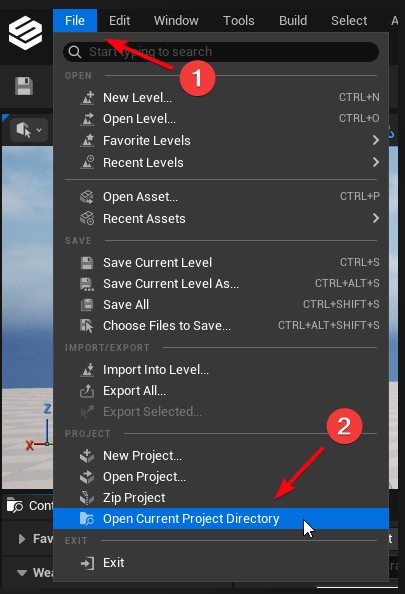Image resolution: width=405 pixels, height=594 pixels.
Task: Click the save floppy disk toolbar icon
Action: [x=24, y=86]
